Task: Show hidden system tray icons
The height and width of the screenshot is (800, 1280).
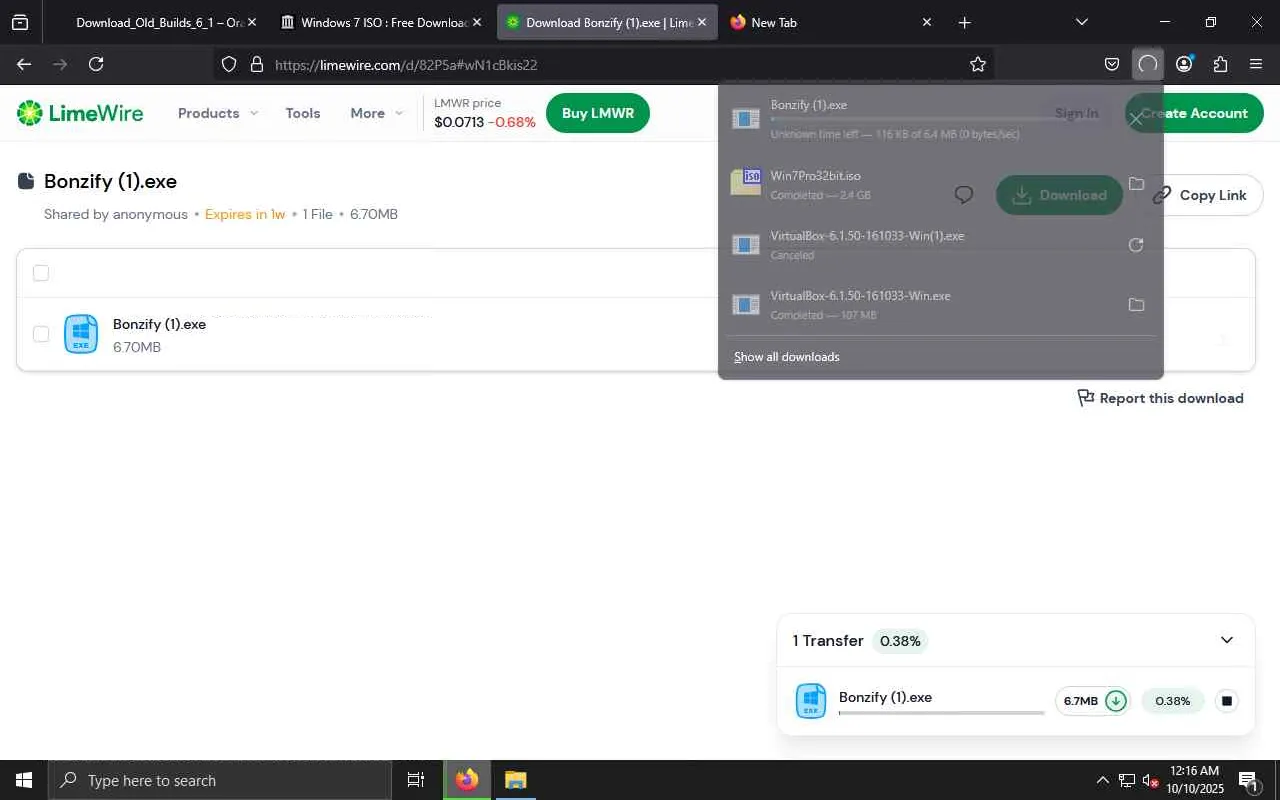Action: click(1102, 780)
